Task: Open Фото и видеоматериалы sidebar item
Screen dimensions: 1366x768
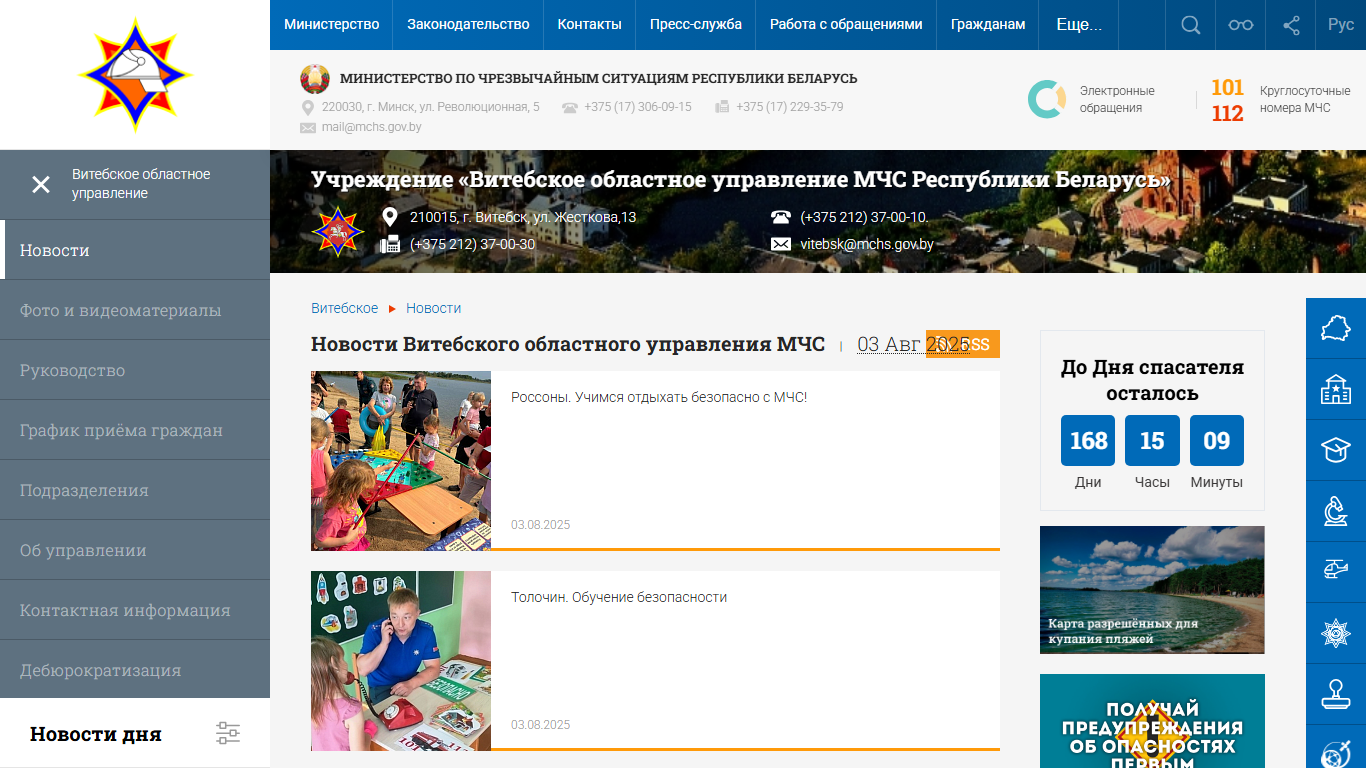Action: pos(135,310)
